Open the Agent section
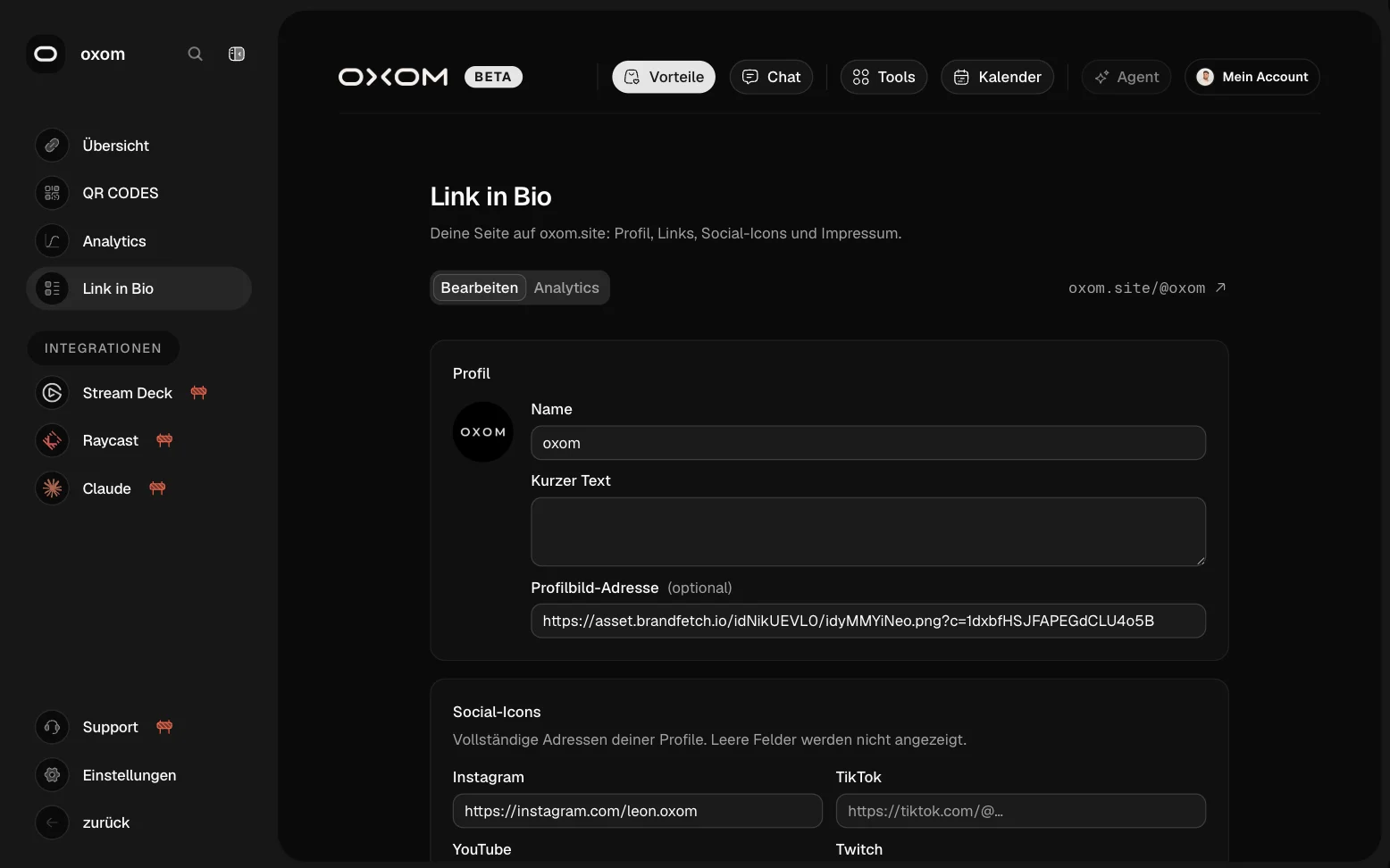 tap(1126, 77)
